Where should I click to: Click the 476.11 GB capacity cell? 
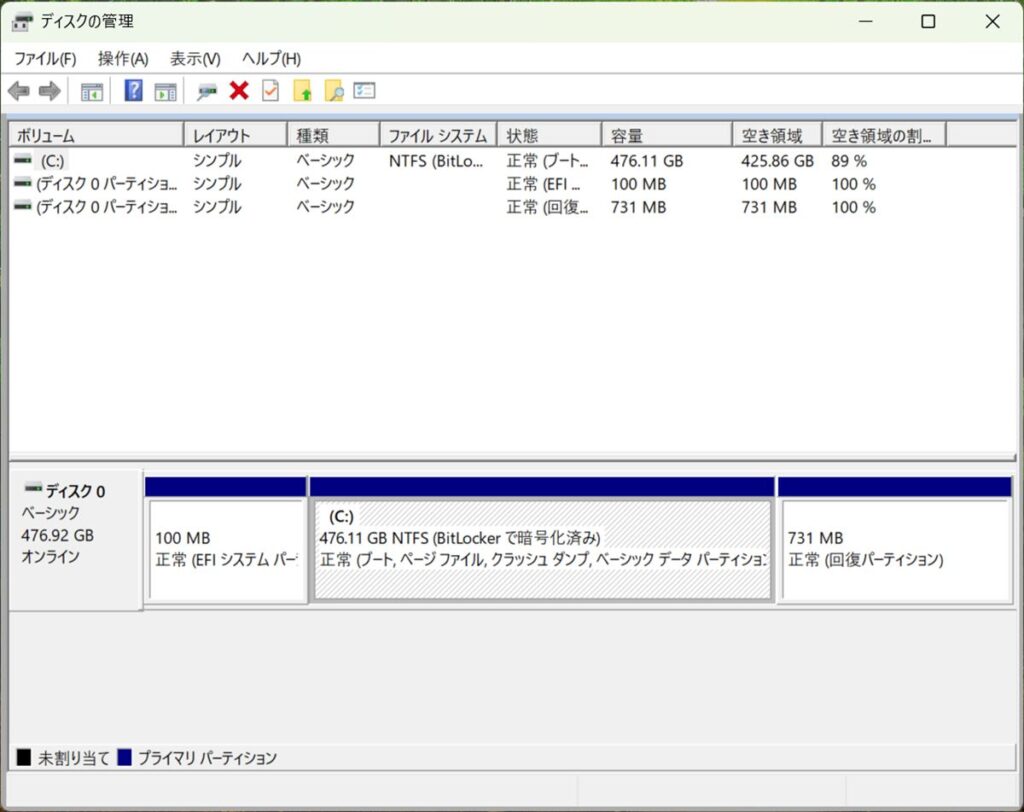647,161
